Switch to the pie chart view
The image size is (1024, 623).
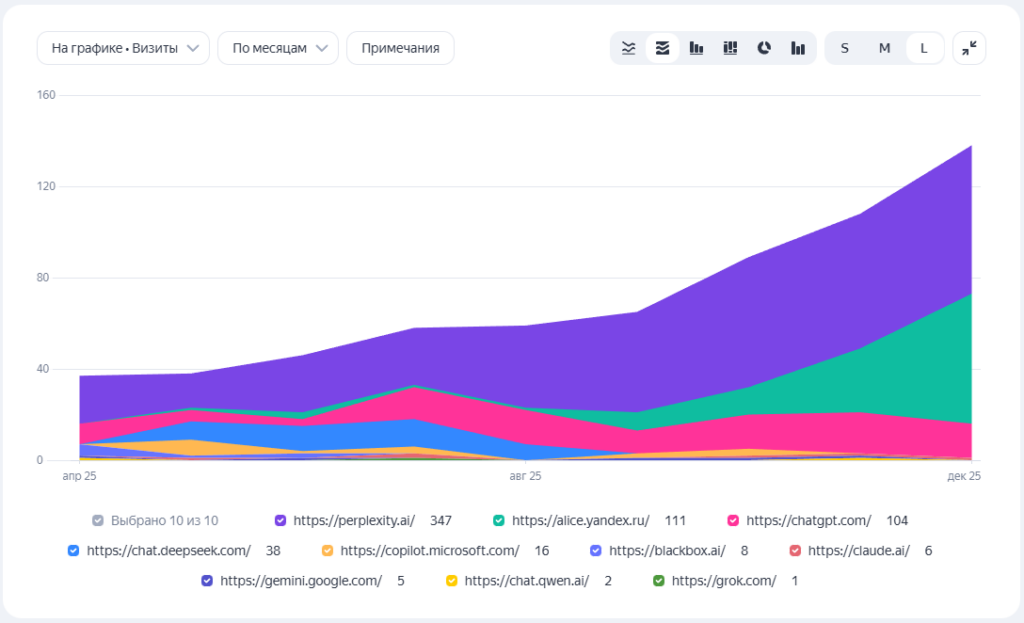(x=764, y=48)
